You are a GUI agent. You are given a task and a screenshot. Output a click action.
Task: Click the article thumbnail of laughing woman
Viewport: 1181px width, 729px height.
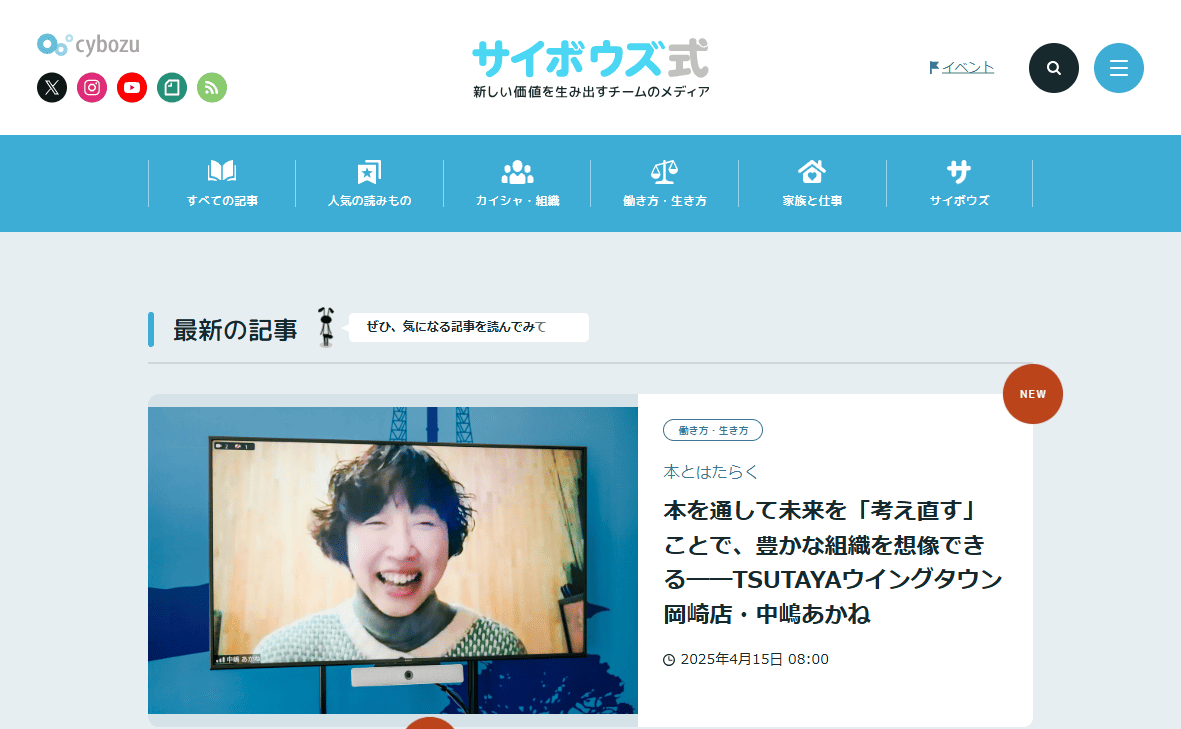click(x=392, y=560)
